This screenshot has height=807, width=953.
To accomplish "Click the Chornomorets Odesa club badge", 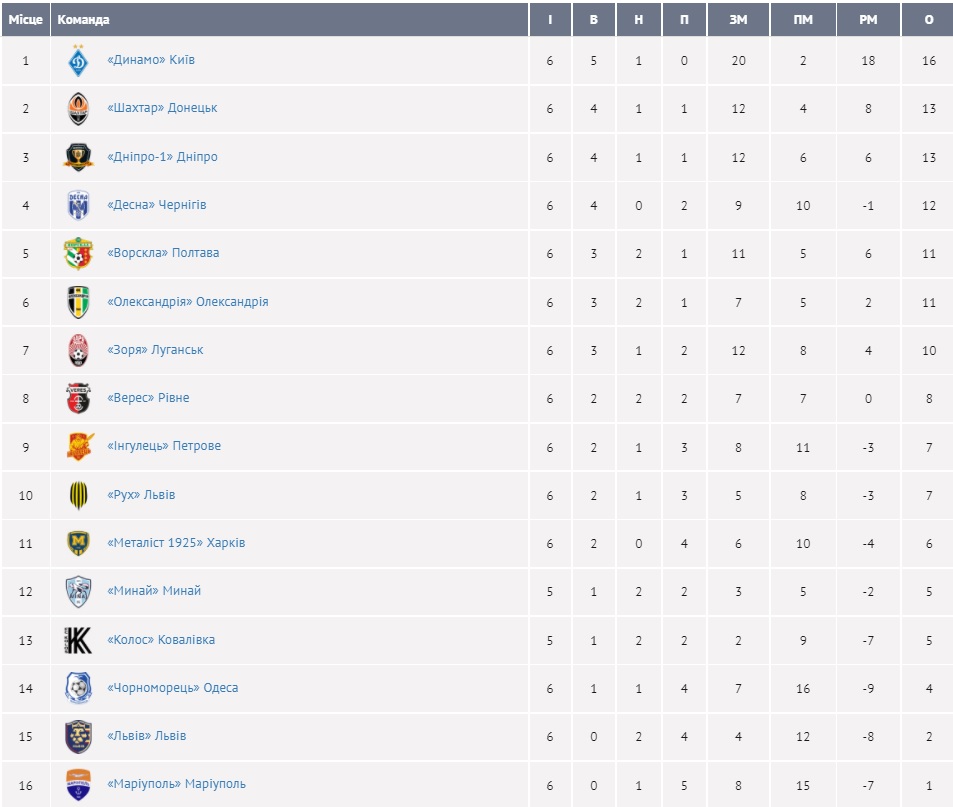I will (x=78, y=688).
